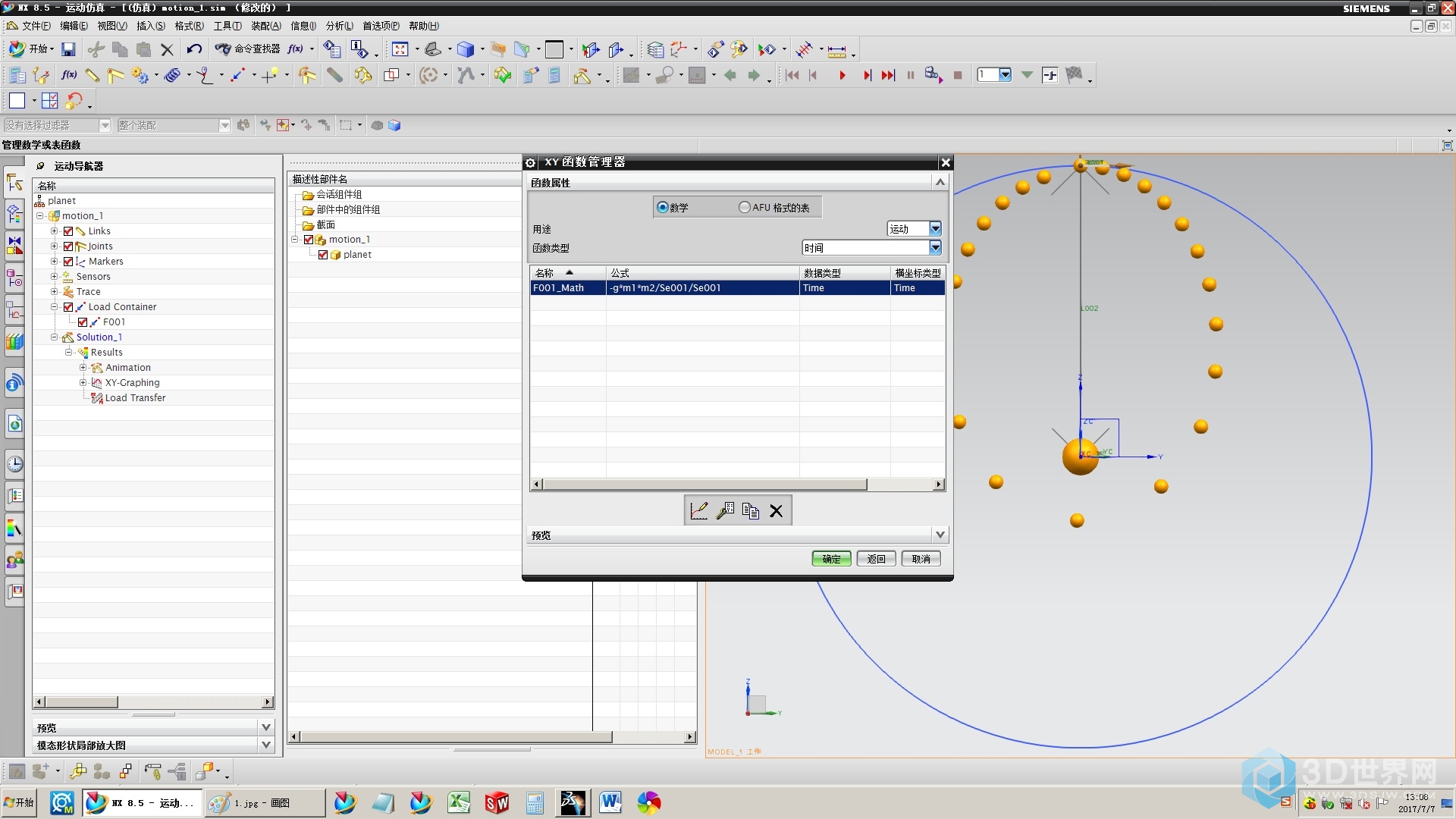
Task: Collapse the 函数属性 section
Action: pyautogui.click(x=940, y=182)
